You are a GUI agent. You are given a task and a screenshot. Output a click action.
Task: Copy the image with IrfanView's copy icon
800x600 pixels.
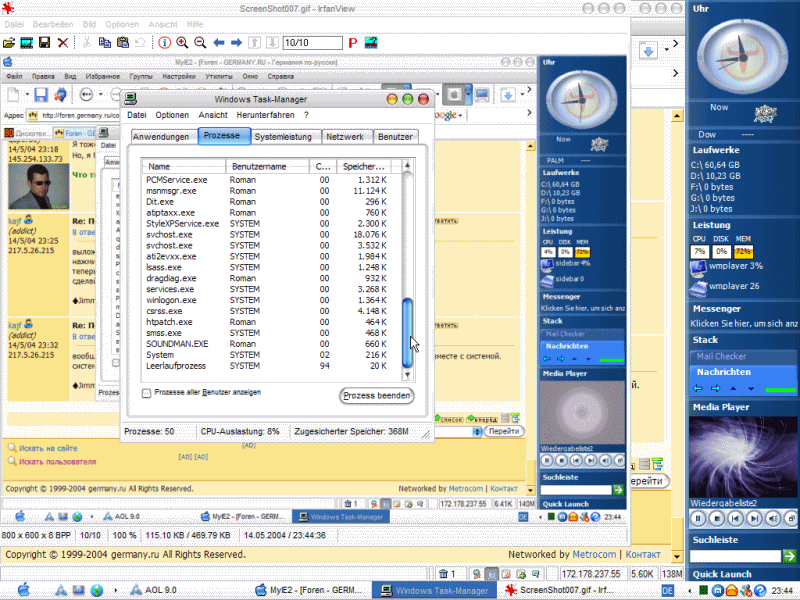coord(105,43)
